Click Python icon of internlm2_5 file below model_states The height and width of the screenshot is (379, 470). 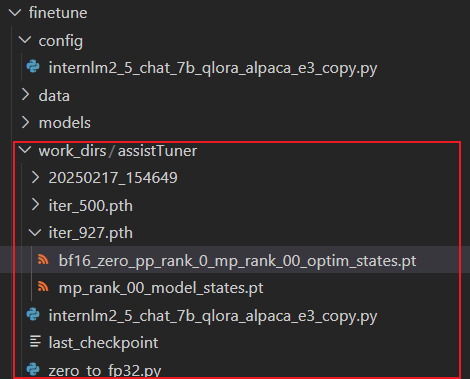point(33,315)
